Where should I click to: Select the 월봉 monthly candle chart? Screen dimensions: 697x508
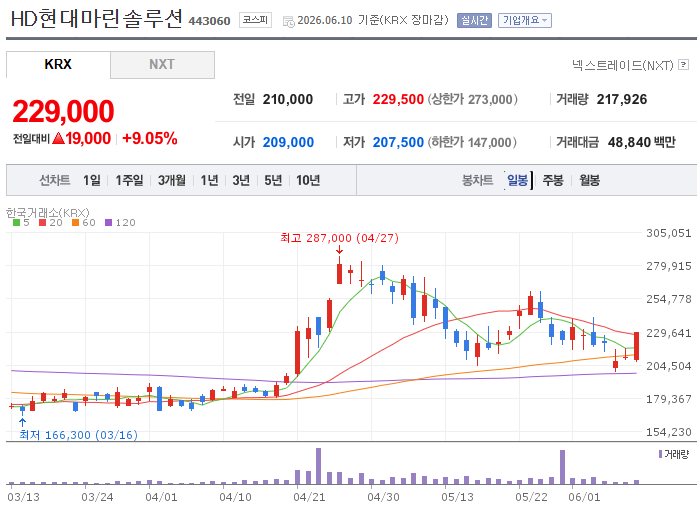point(589,180)
